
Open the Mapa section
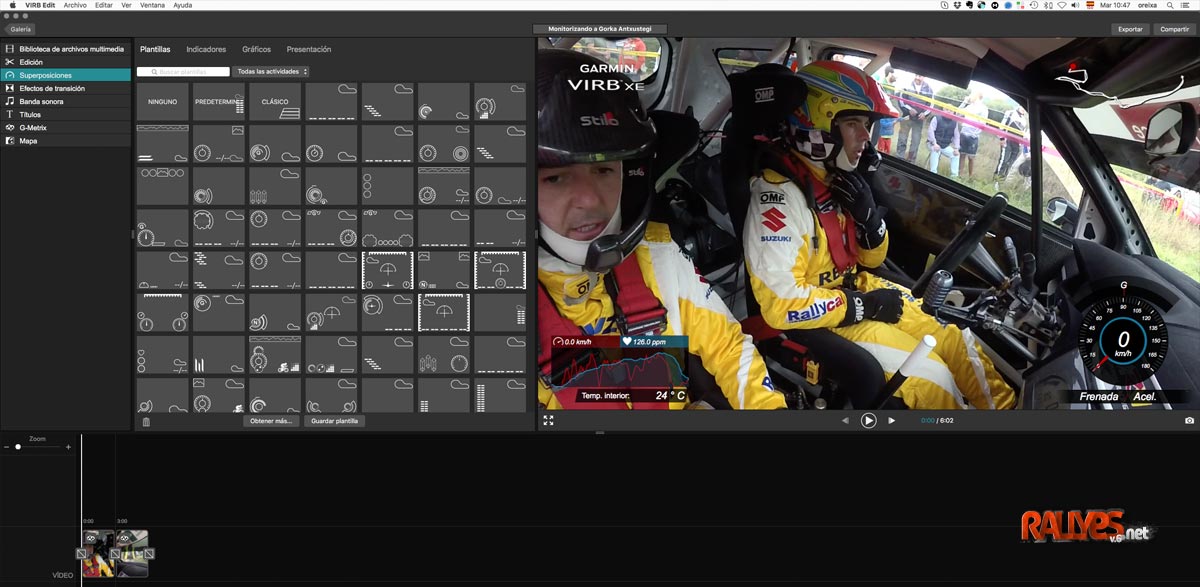[65, 140]
